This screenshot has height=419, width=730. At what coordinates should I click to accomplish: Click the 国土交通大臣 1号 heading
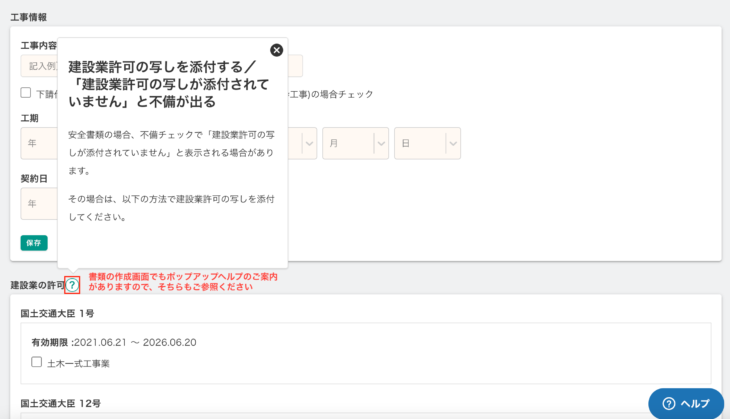(57, 313)
